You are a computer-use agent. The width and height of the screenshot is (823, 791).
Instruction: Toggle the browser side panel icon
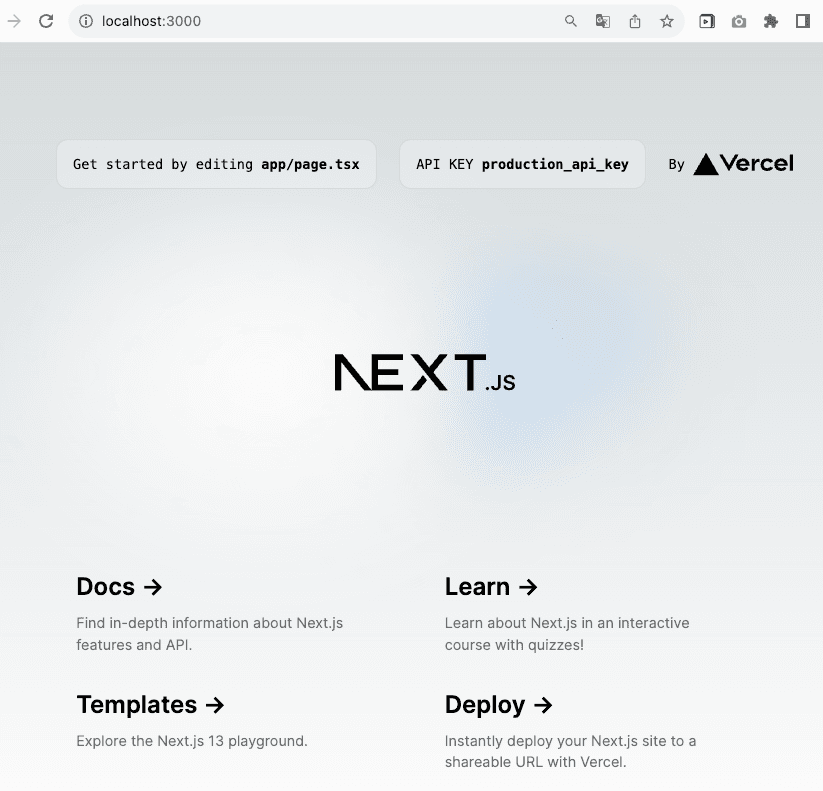pos(803,21)
